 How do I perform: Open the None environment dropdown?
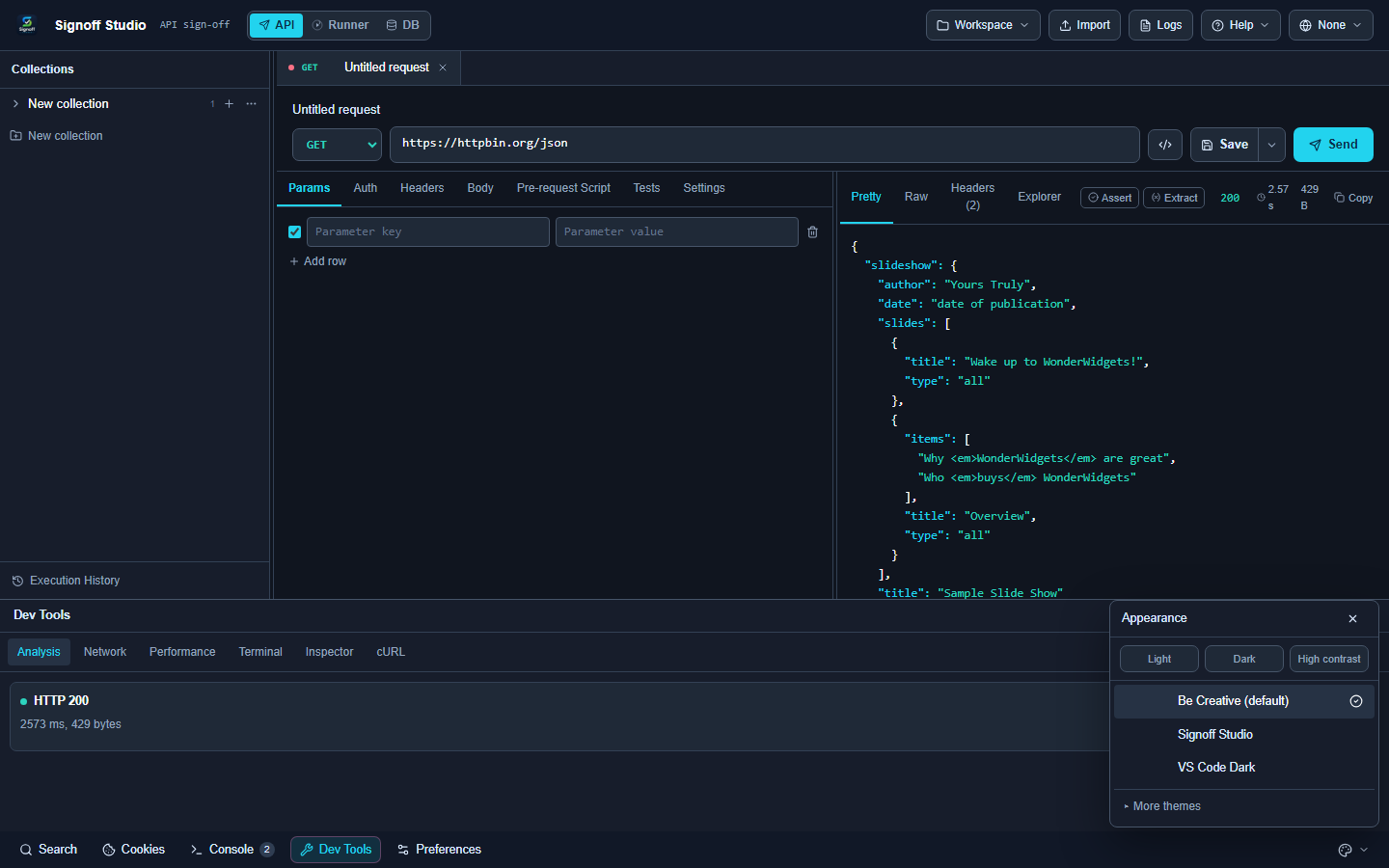[x=1331, y=25]
